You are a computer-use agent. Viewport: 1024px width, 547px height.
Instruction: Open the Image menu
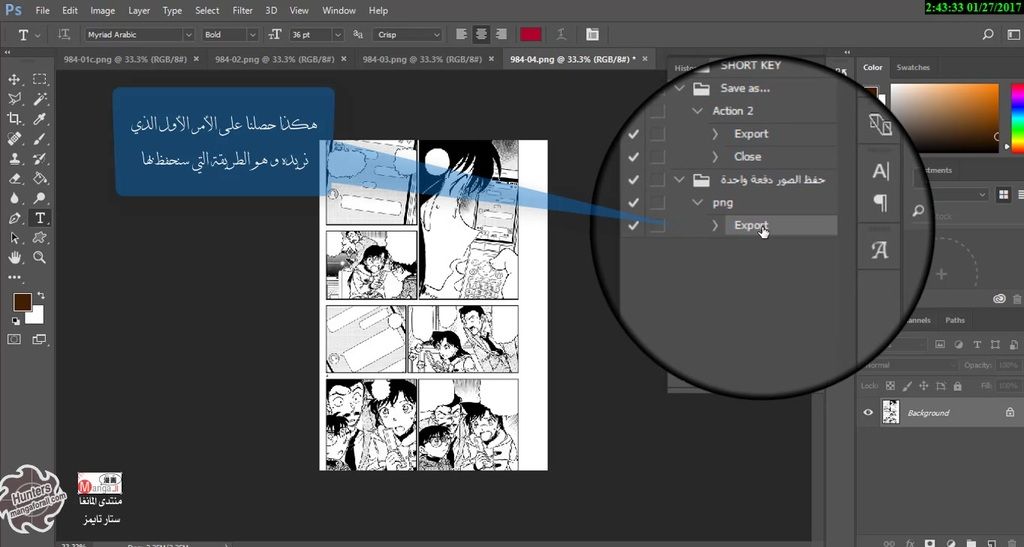pos(103,10)
